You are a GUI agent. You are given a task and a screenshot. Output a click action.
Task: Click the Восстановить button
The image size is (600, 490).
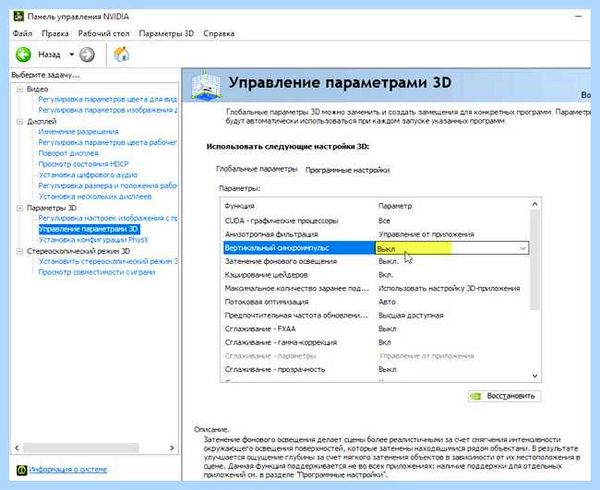click(x=504, y=396)
